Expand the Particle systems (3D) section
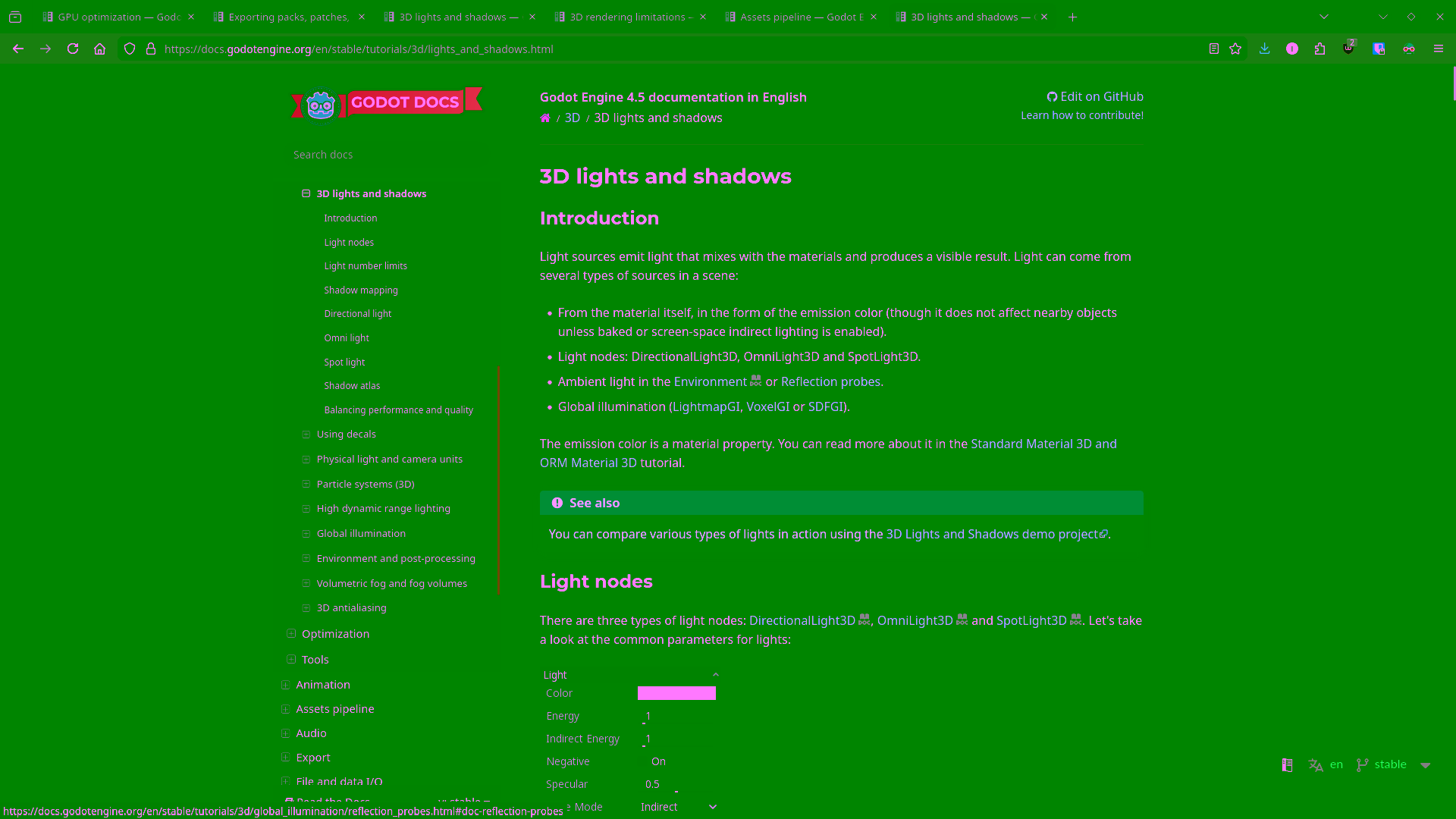 (x=306, y=484)
